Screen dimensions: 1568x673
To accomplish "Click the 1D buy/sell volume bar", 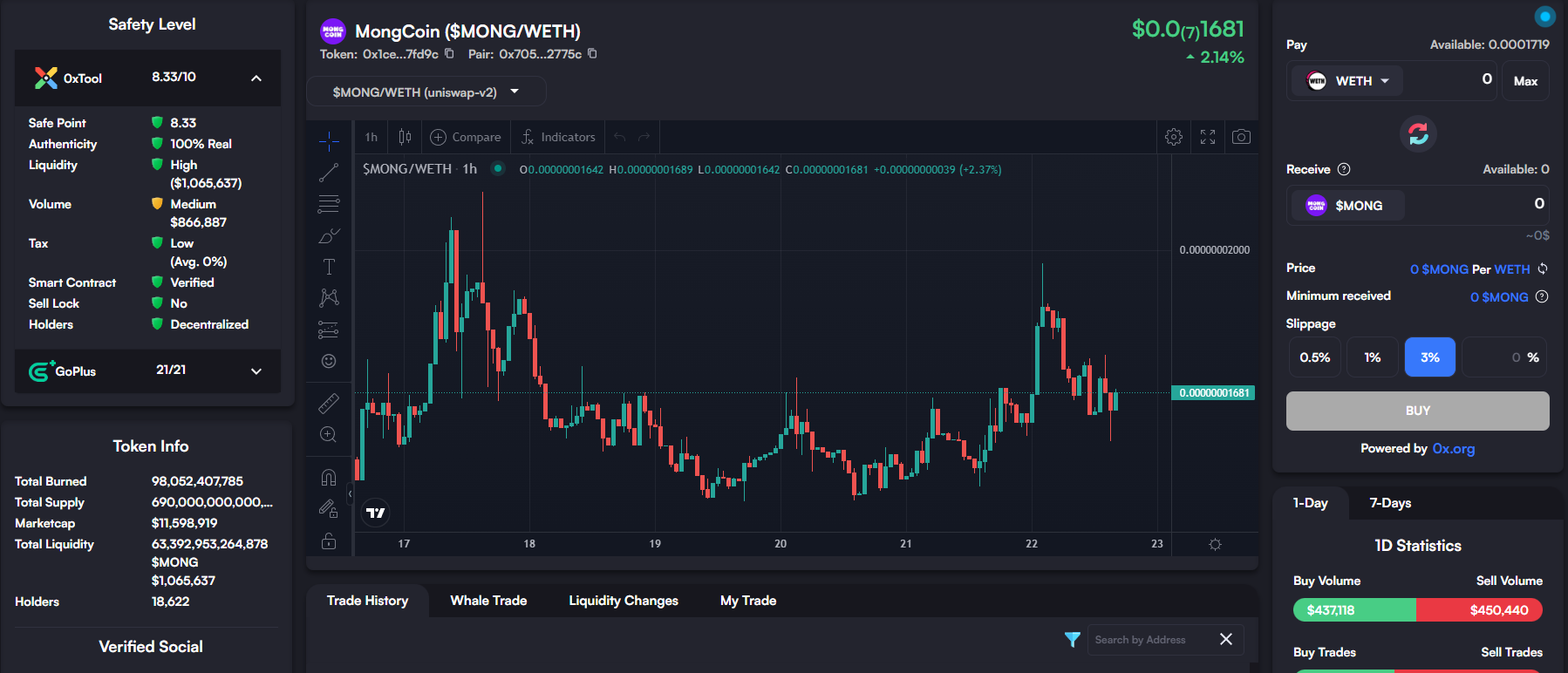I will tap(1418, 610).
